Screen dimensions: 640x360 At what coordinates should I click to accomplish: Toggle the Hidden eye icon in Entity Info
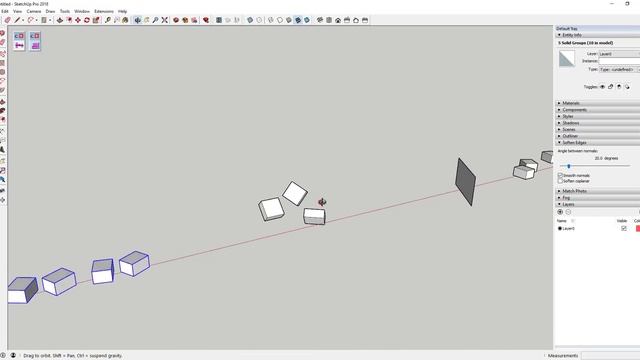point(602,87)
